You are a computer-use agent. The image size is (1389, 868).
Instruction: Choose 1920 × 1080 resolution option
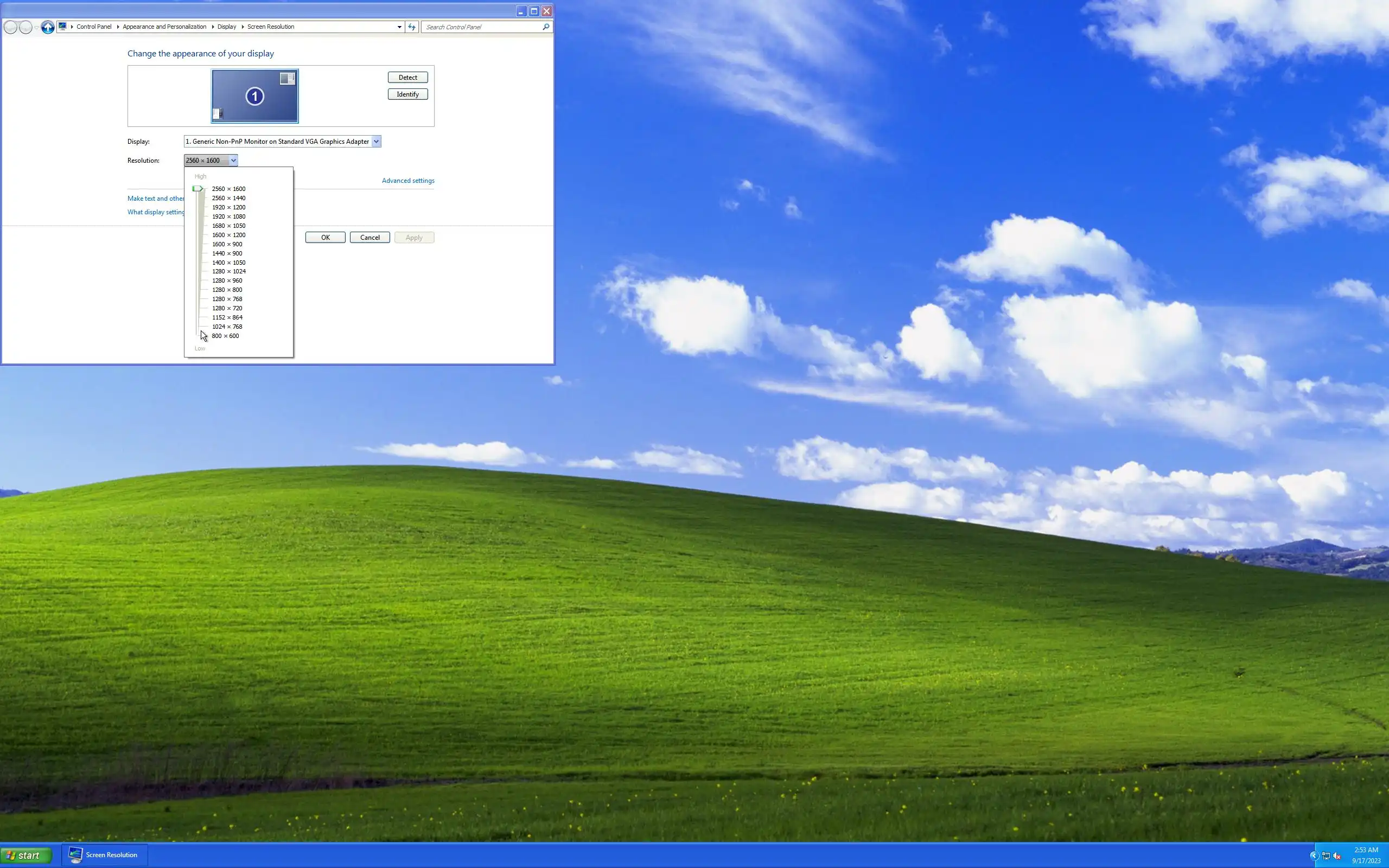click(x=228, y=216)
